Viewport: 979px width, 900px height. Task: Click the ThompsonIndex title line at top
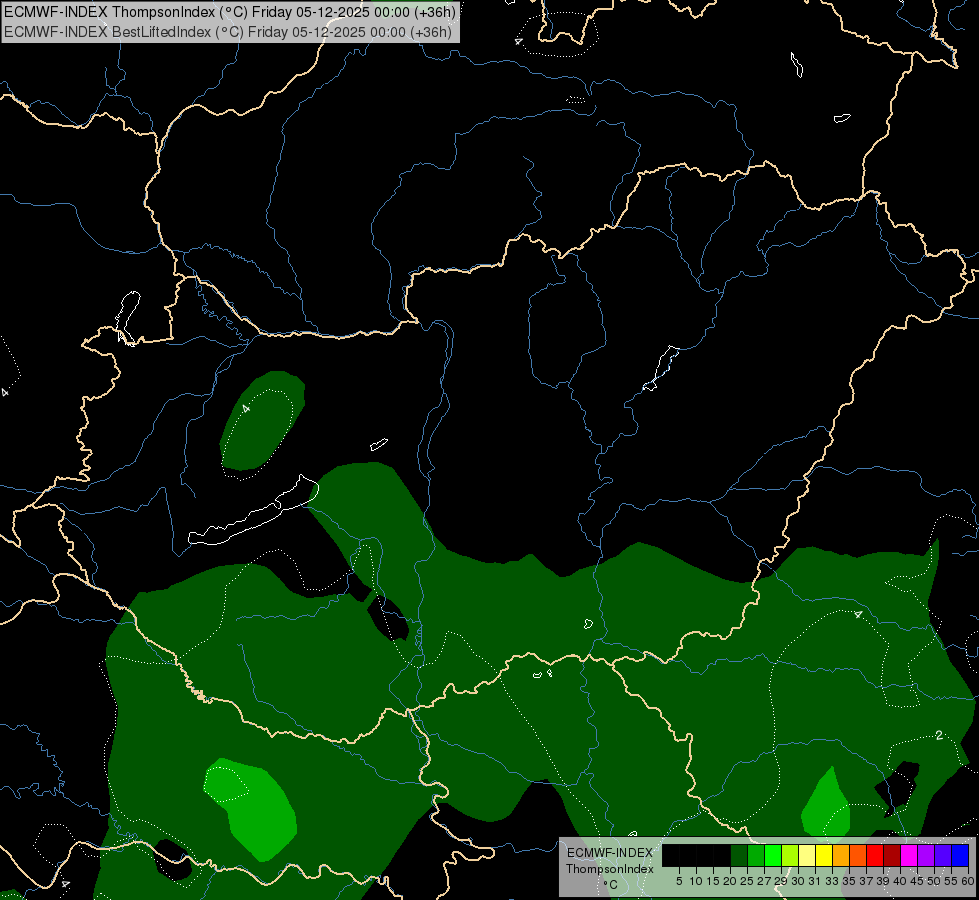(x=230, y=12)
